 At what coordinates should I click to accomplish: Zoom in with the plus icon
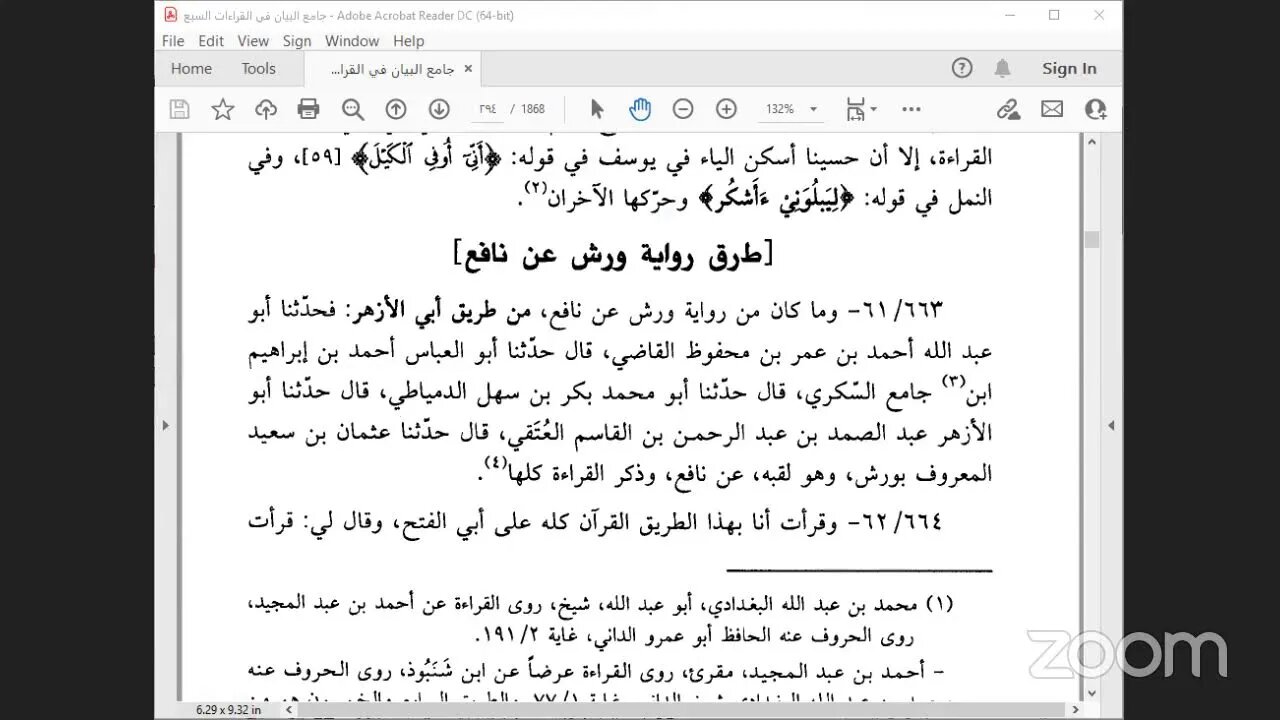point(727,109)
